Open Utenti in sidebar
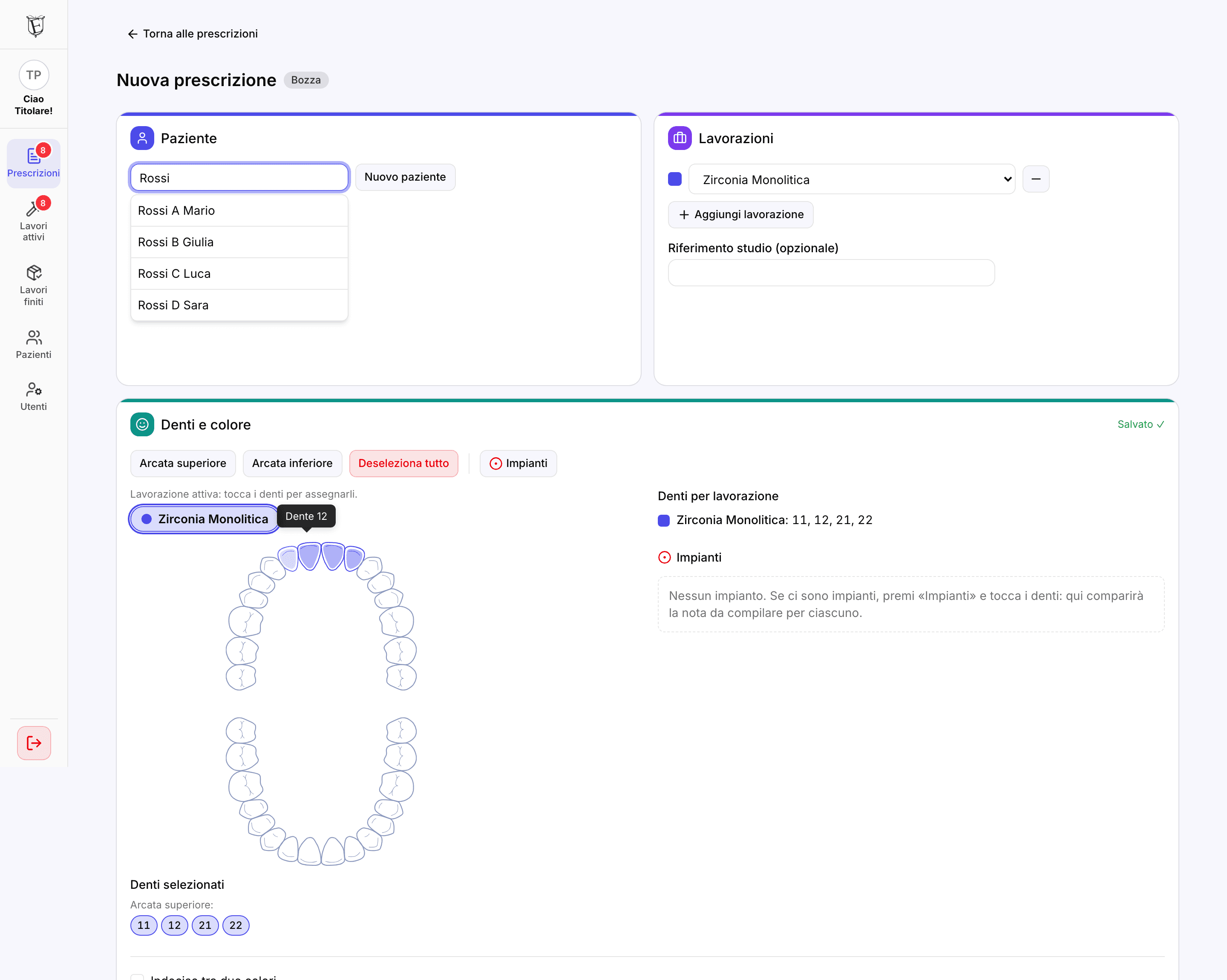 click(x=34, y=397)
